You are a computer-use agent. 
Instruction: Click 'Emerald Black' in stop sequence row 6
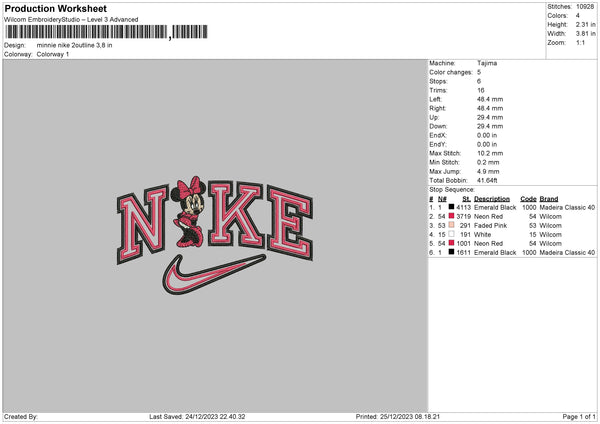[x=495, y=253]
